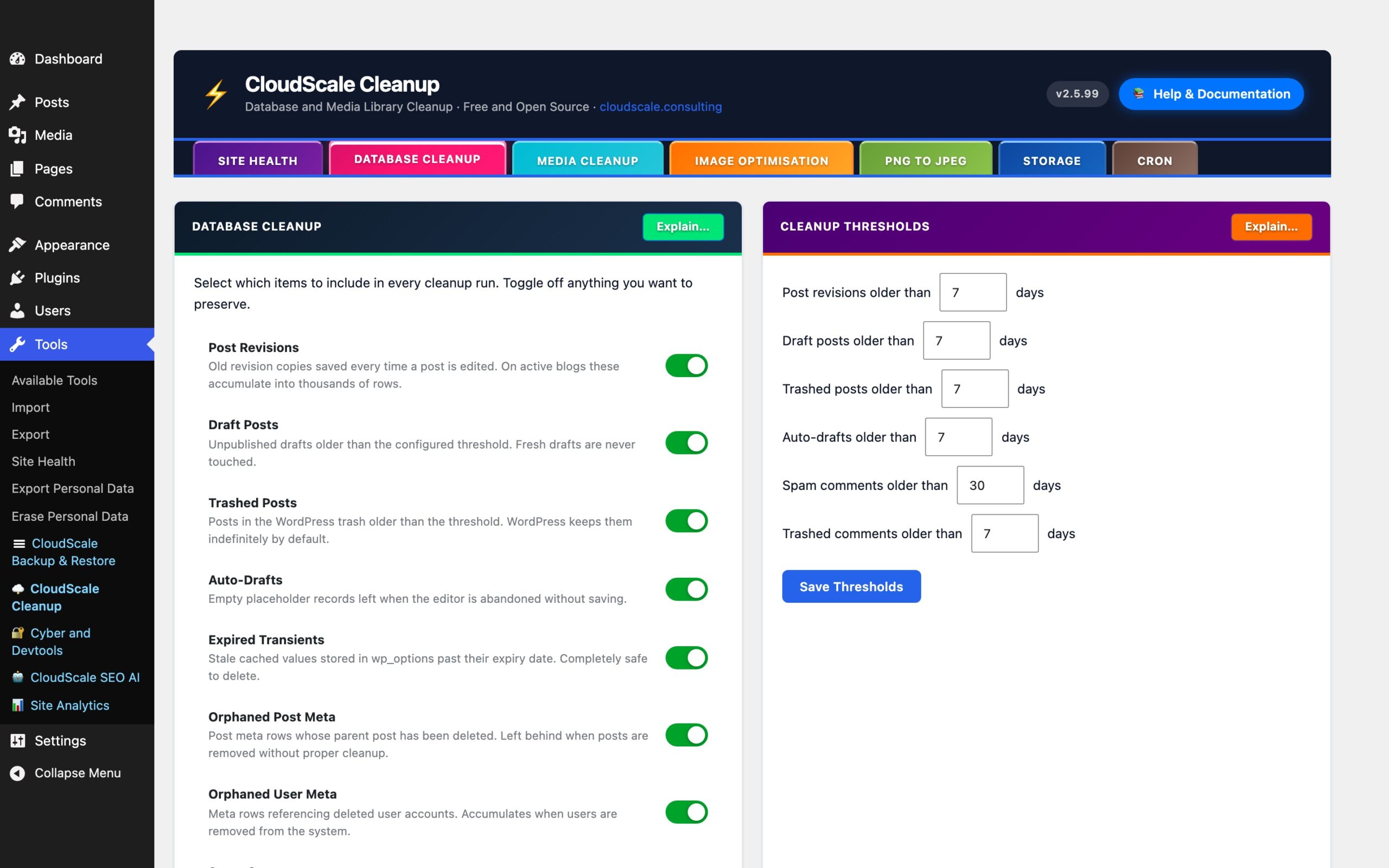Open the Media Cleanup tab
This screenshot has width=1389, height=868.
588,159
